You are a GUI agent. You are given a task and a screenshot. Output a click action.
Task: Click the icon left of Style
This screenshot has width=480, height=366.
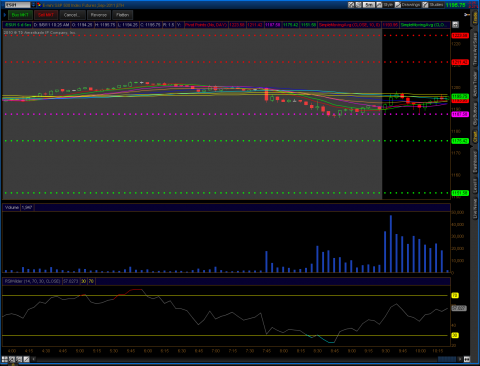(379, 5)
